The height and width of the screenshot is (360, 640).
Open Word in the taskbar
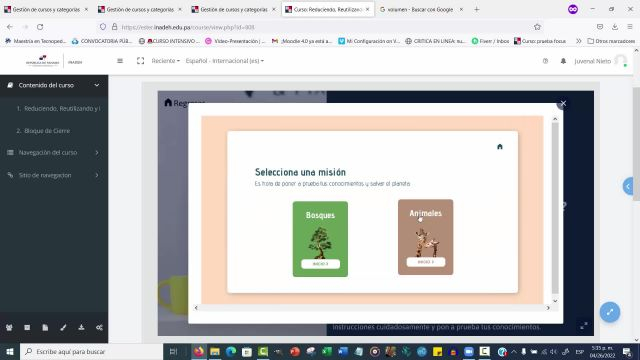[x=343, y=351]
